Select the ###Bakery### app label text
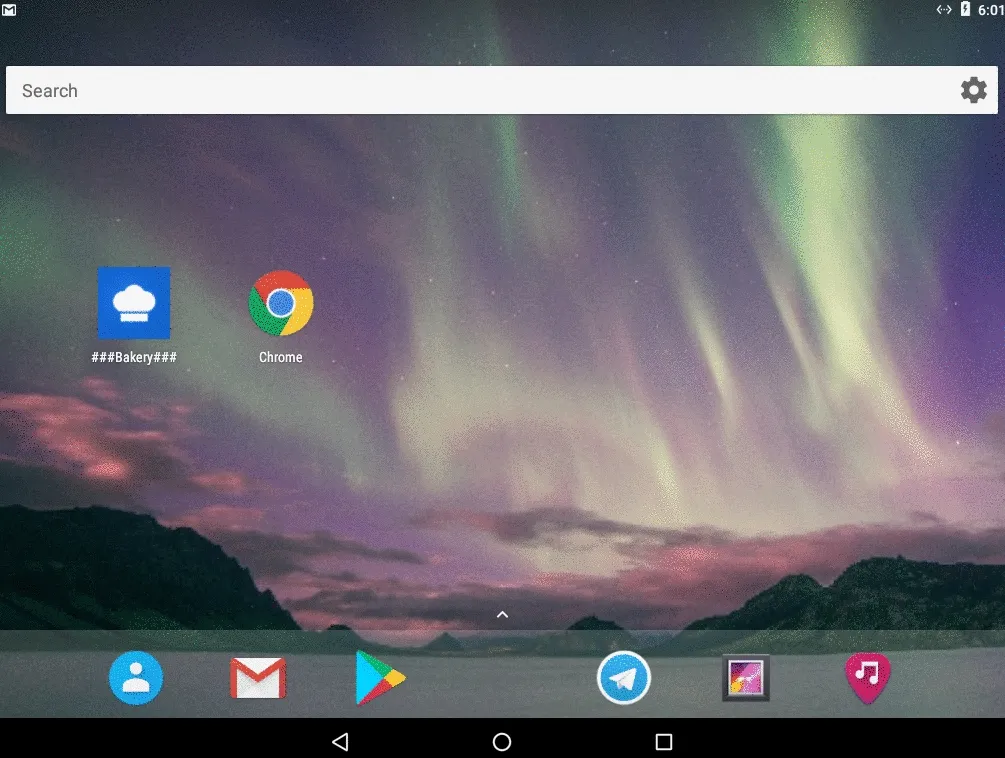This screenshot has height=758, width=1005. pyautogui.click(x=134, y=356)
